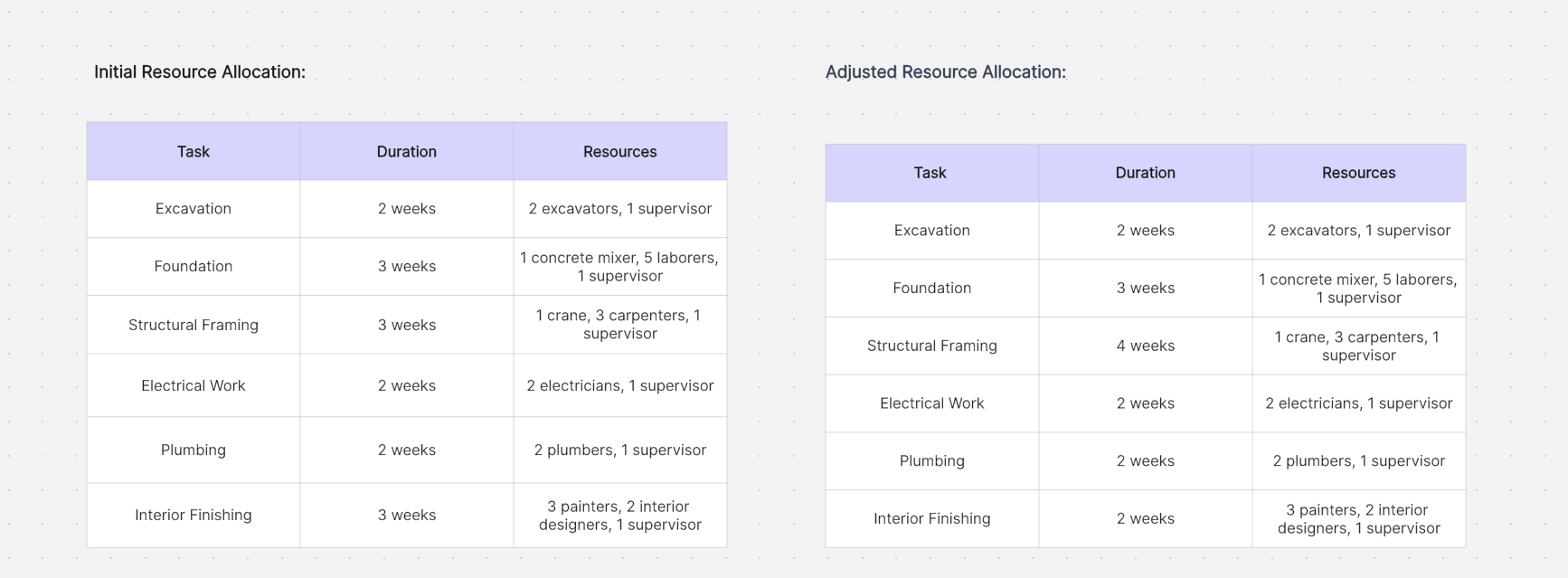Click the 'Adjusted Resource Allocation:' heading
The width and height of the screenshot is (1568, 578).
pos(945,72)
